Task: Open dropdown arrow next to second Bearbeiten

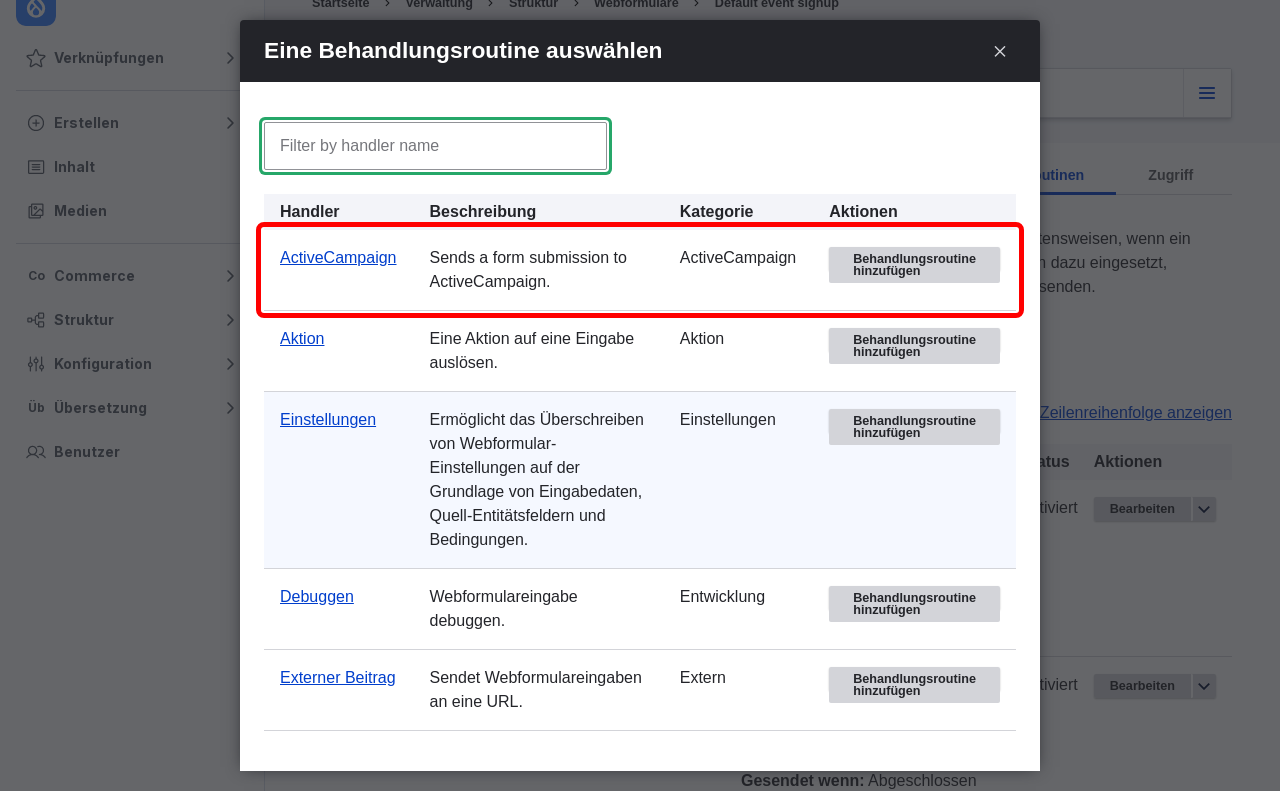Action: pyautogui.click(x=1204, y=686)
